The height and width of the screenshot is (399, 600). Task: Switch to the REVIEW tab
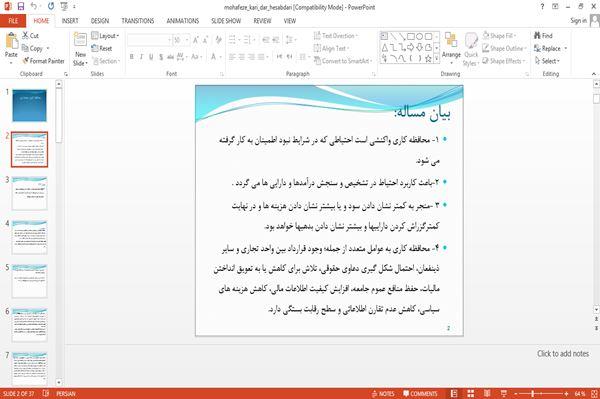pos(262,21)
